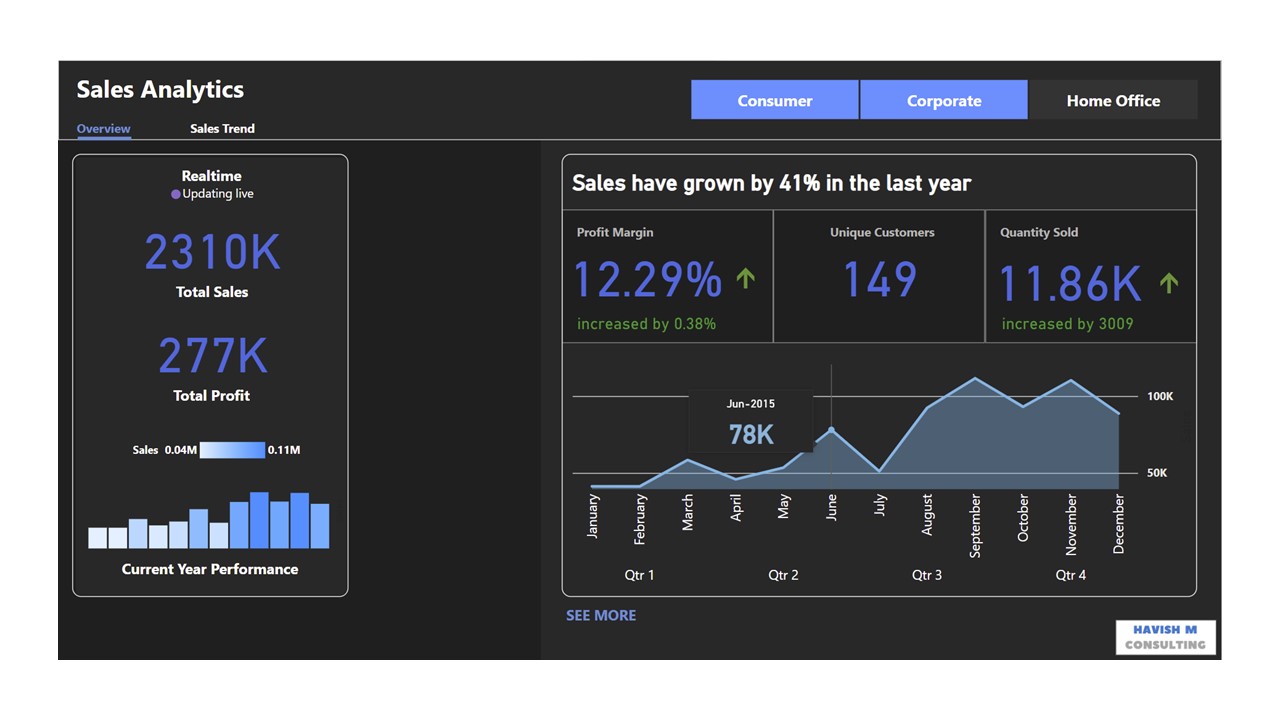This screenshot has width=1280, height=720.
Task: Click the green arrow beside Profit Margin
Action: point(745,279)
